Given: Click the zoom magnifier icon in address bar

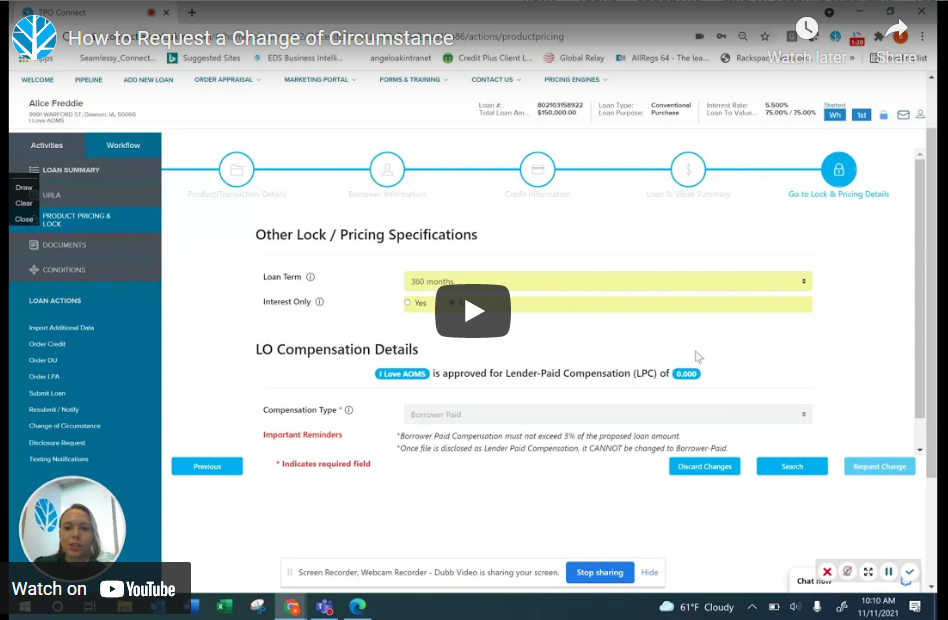Looking at the screenshot, I should point(743,36).
